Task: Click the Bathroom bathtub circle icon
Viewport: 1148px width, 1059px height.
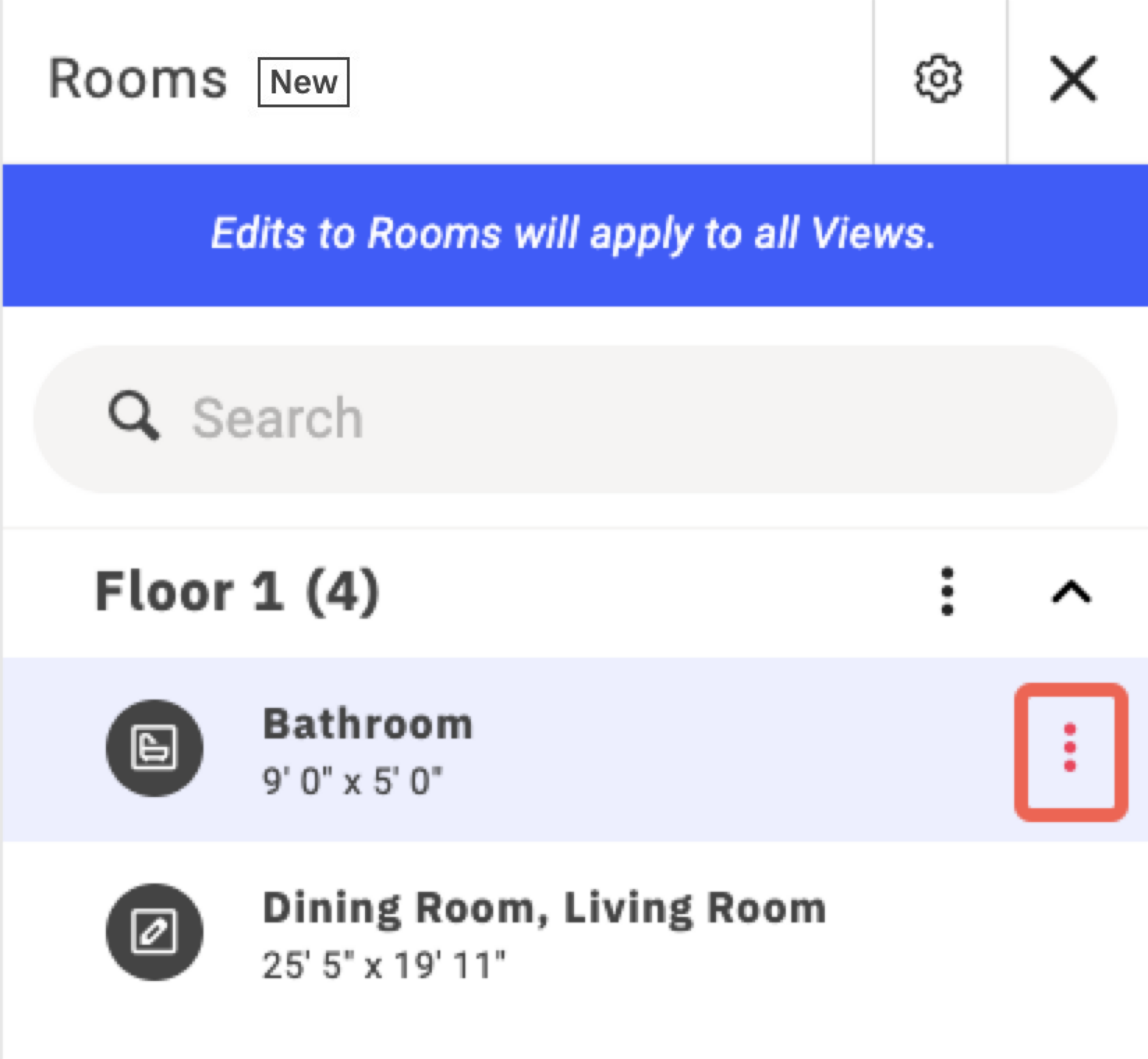Action: pos(155,748)
